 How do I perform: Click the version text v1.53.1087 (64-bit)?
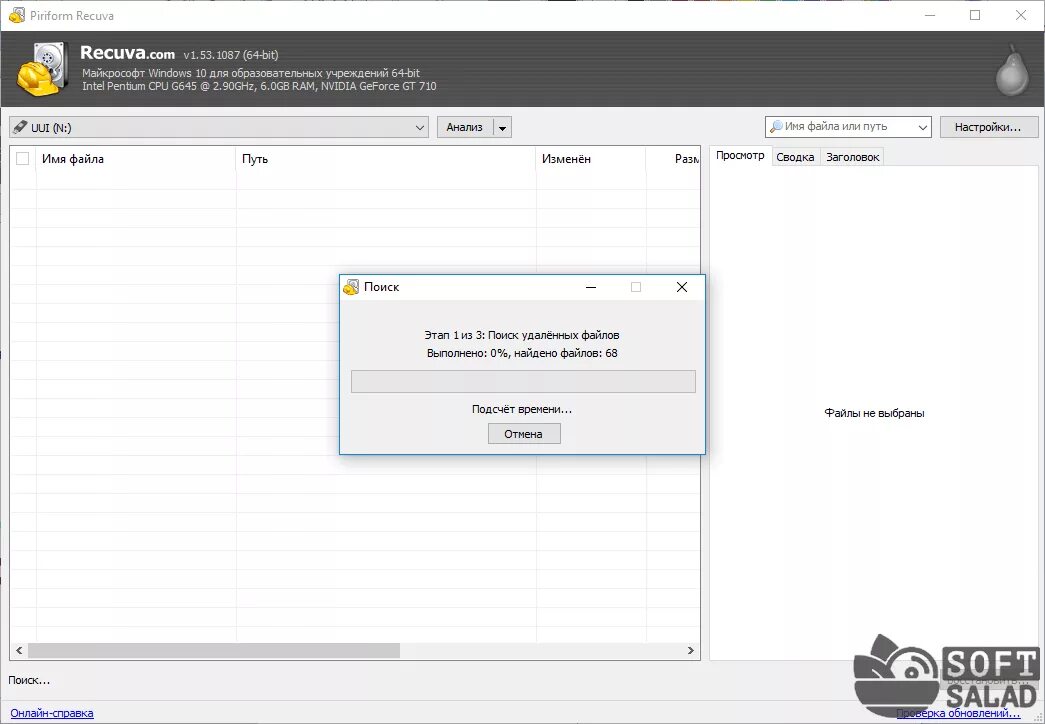click(231, 55)
